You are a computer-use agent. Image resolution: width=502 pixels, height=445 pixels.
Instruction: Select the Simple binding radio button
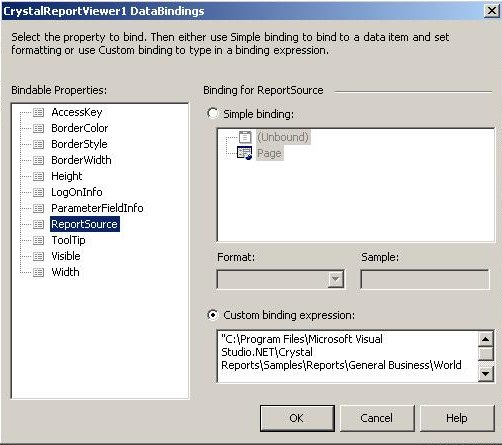tap(212, 113)
